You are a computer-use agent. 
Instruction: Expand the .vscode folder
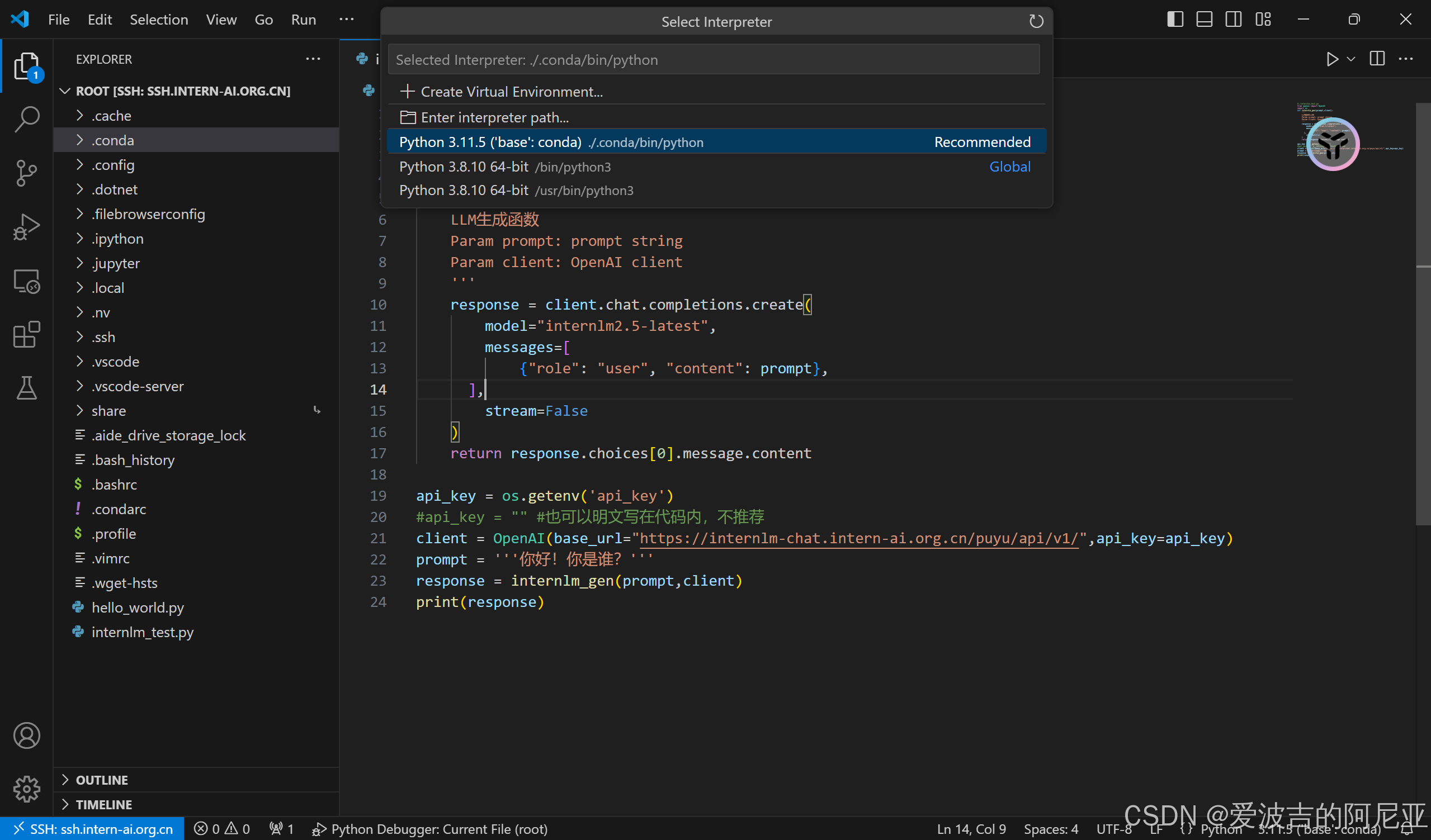point(115,362)
